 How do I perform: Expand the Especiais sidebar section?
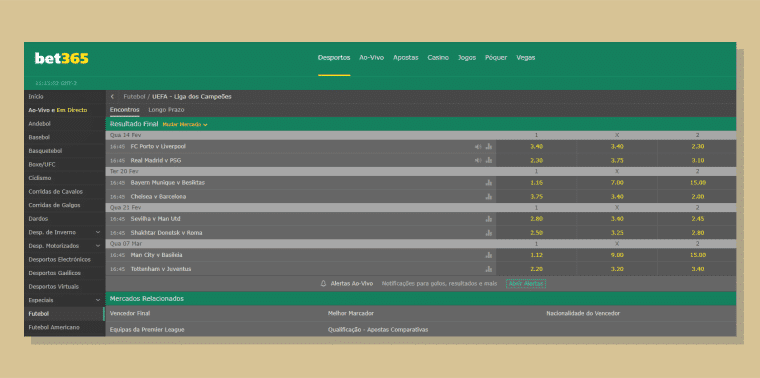tap(98, 300)
